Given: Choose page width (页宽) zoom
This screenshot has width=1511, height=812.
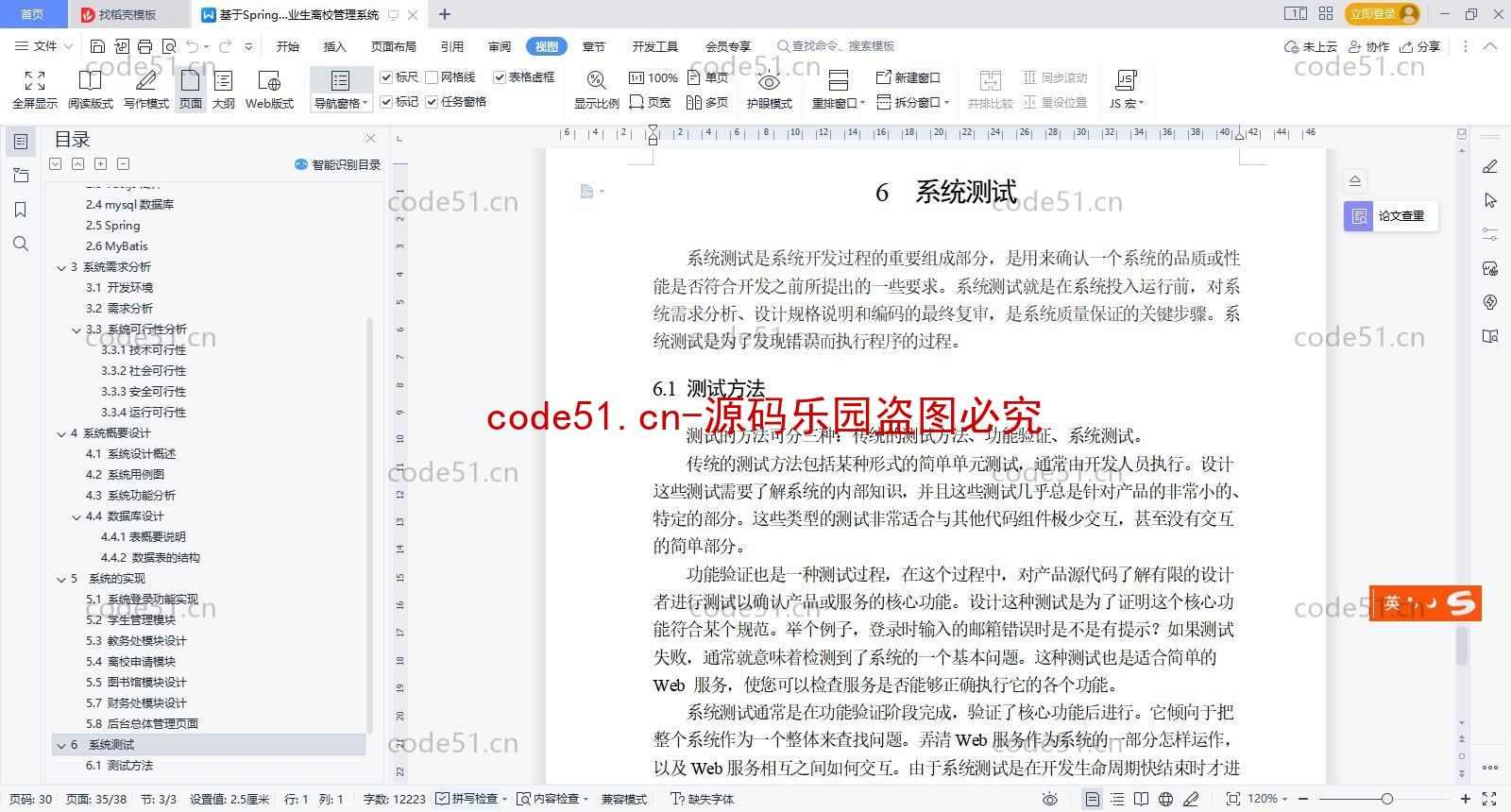Looking at the screenshot, I should click(651, 102).
